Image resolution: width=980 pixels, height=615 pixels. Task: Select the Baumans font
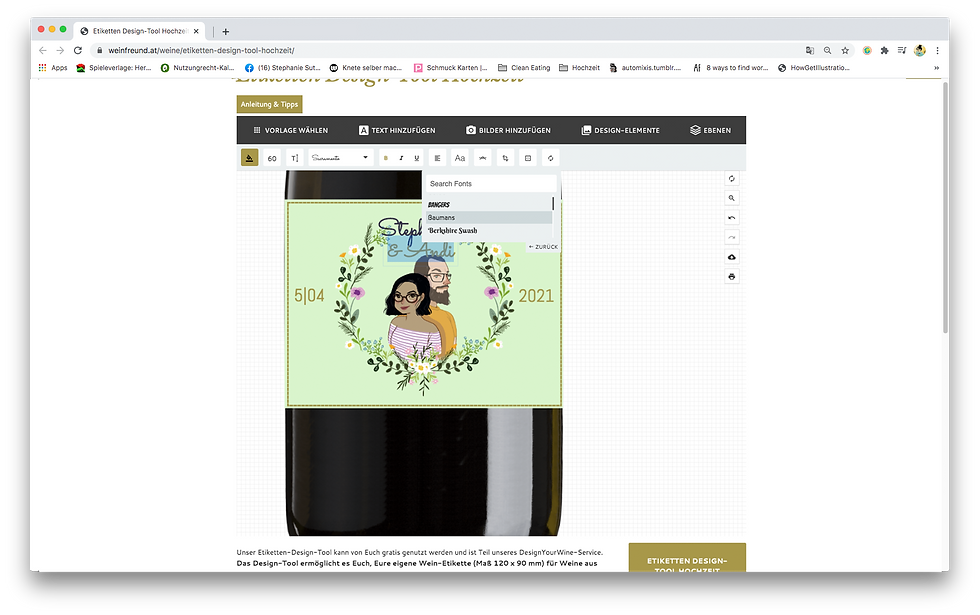pyautogui.click(x=489, y=218)
